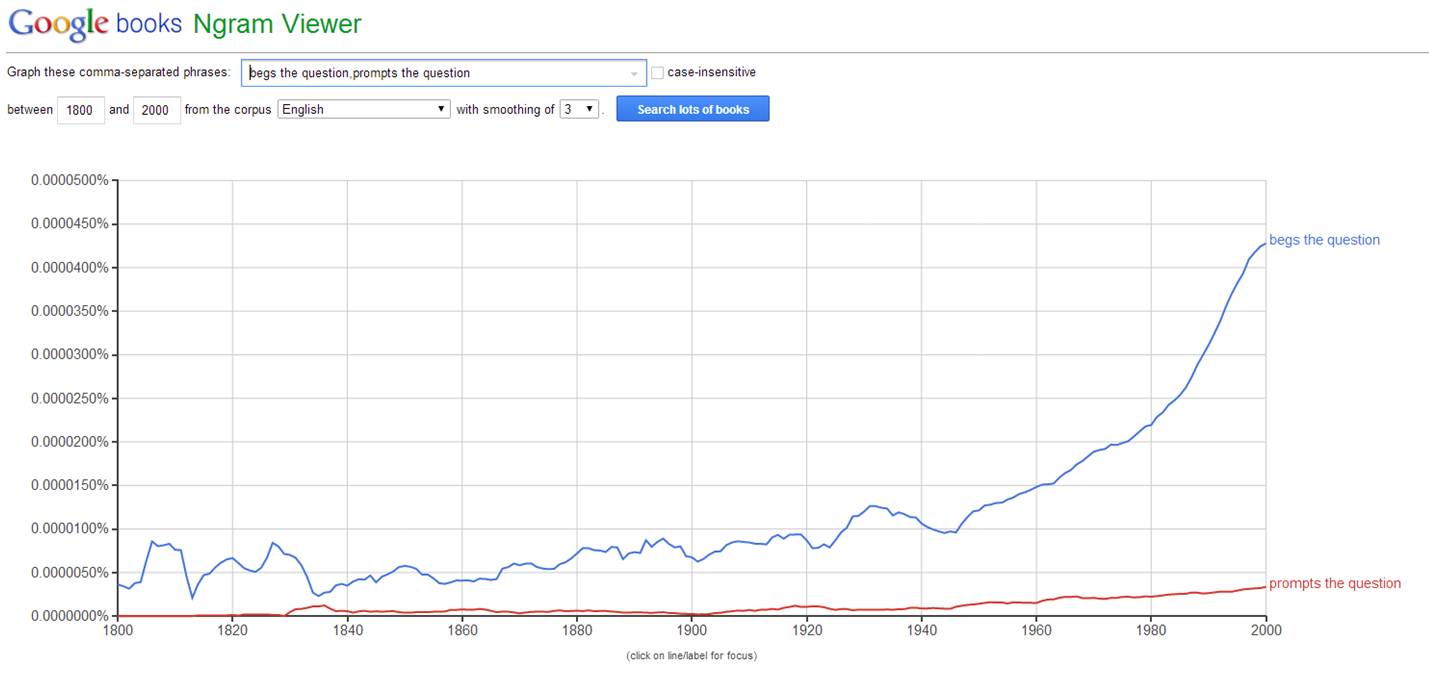Click the 'click on line/label for focus' note
This screenshot has height=677, width=1429.
point(691,656)
